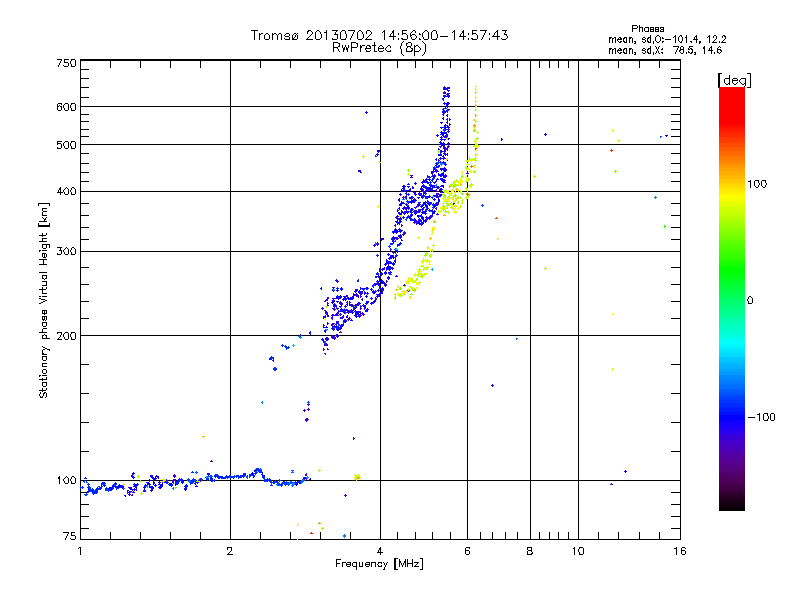Click the 'mean, sd,X: 78.5, 14.6' statistic line
Image resolution: width=800 pixels, height=600 pixels.
pos(665,50)
